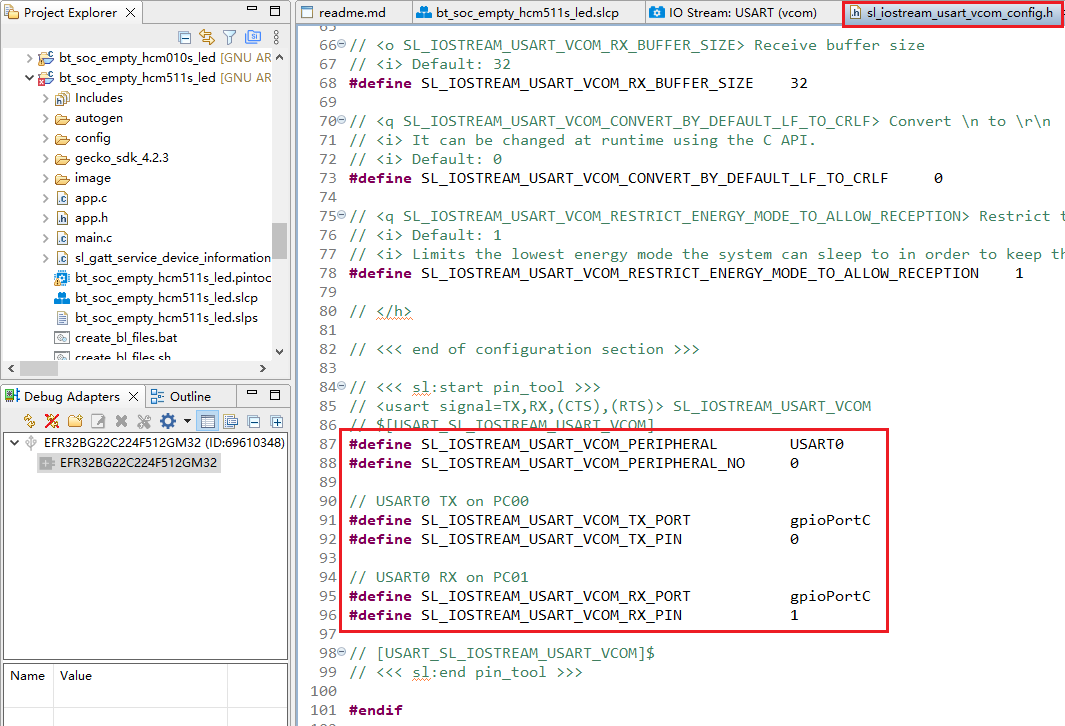The height and width of the screenshot is (726, 1065).
Task: Enable link editor with Project Explorer
Action: 207,37
